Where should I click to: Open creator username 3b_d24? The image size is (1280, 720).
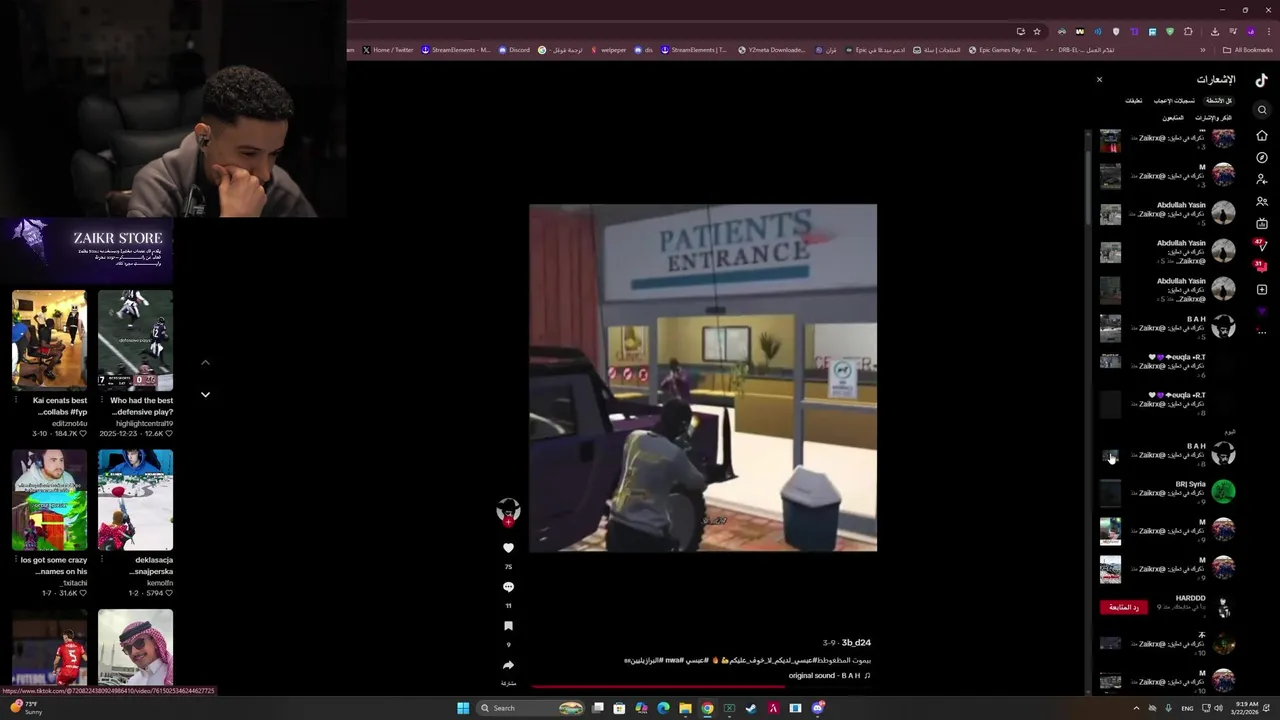point(856,643)
